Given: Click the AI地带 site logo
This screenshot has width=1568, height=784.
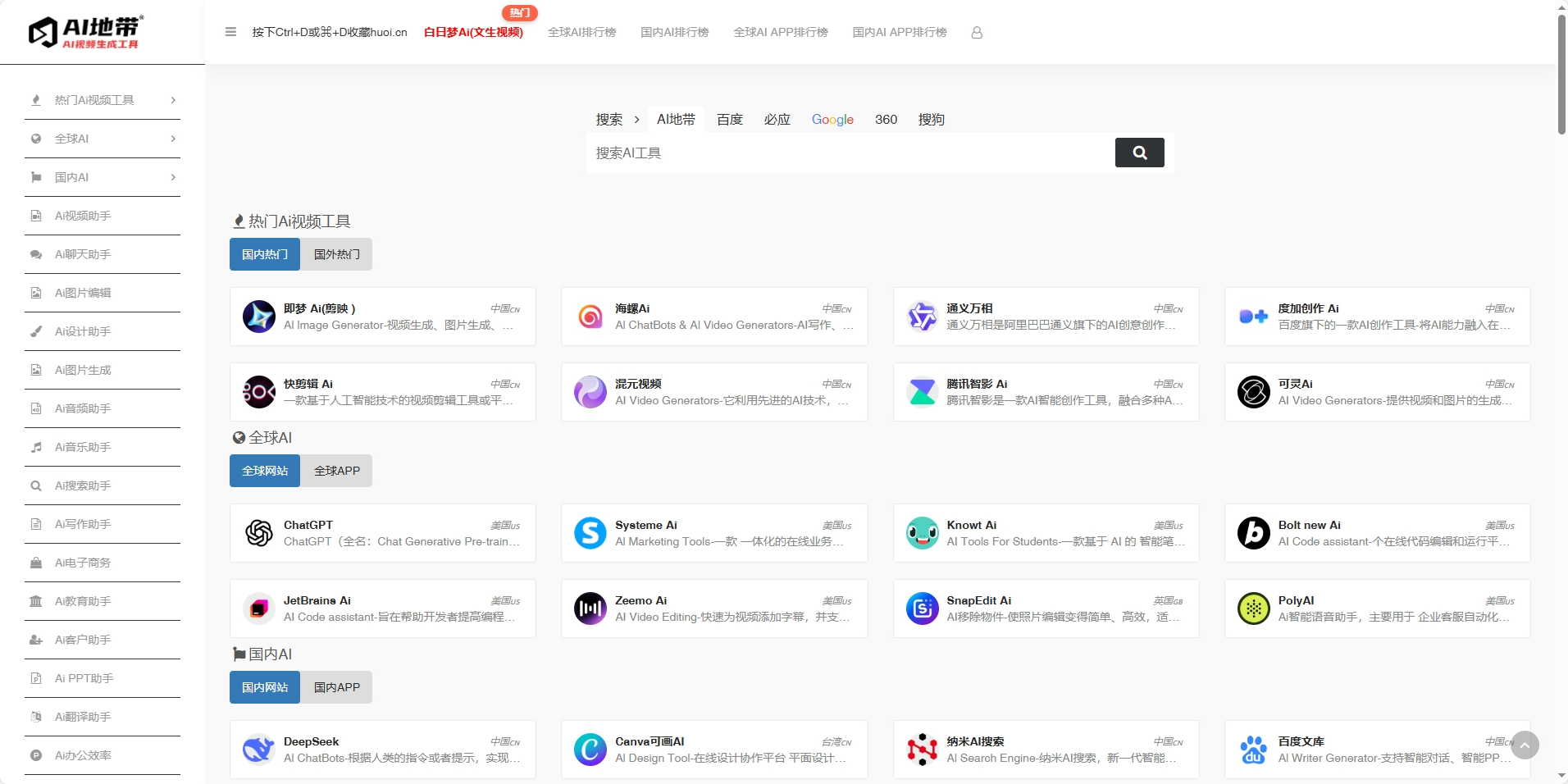Looking at the screenshot, I should tap(86, 32).
